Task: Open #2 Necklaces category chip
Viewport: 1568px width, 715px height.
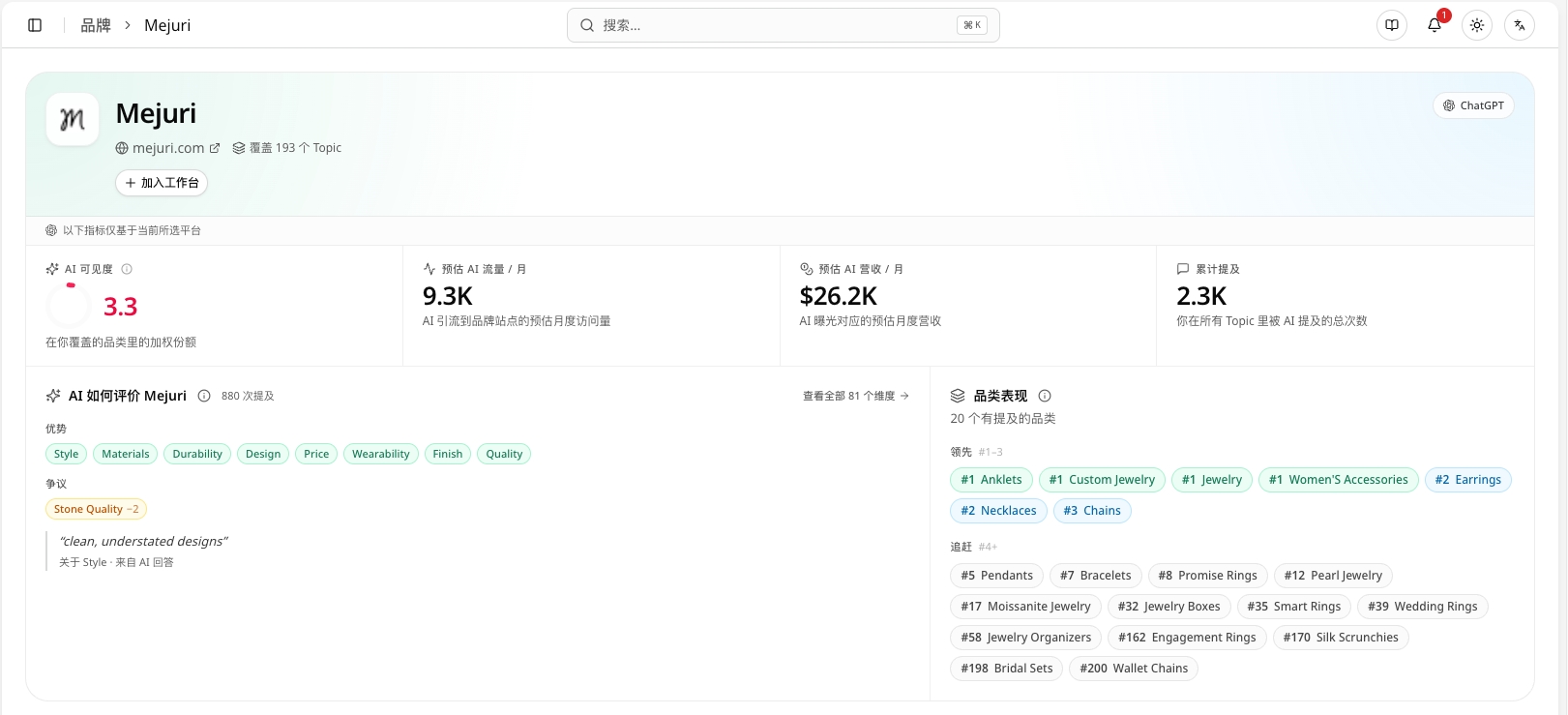Action: tap(998, 511)
